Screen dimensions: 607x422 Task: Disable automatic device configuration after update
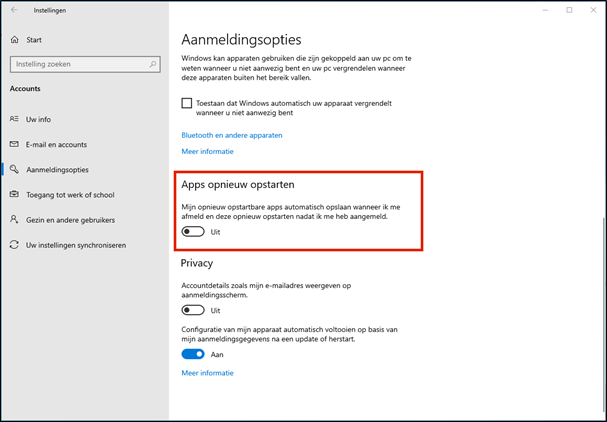(193, 354)
